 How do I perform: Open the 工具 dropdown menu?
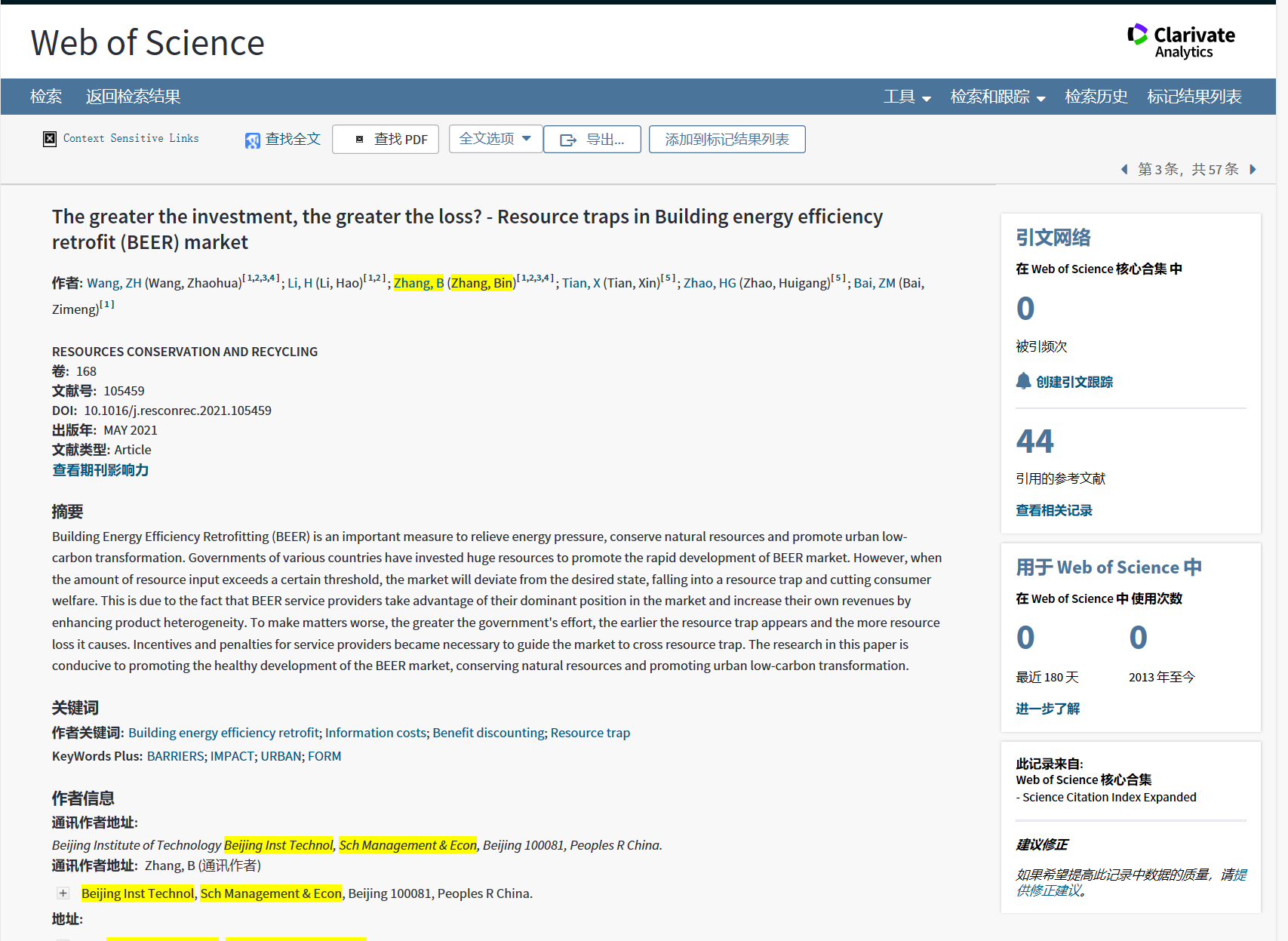(907, 97)
